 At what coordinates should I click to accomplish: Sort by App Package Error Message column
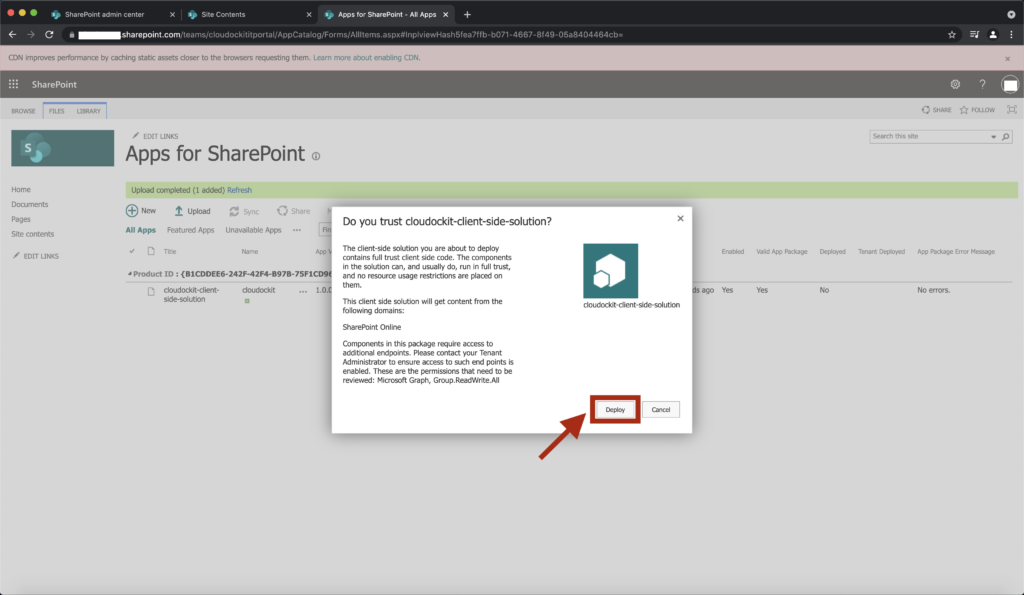pos(955,251)
